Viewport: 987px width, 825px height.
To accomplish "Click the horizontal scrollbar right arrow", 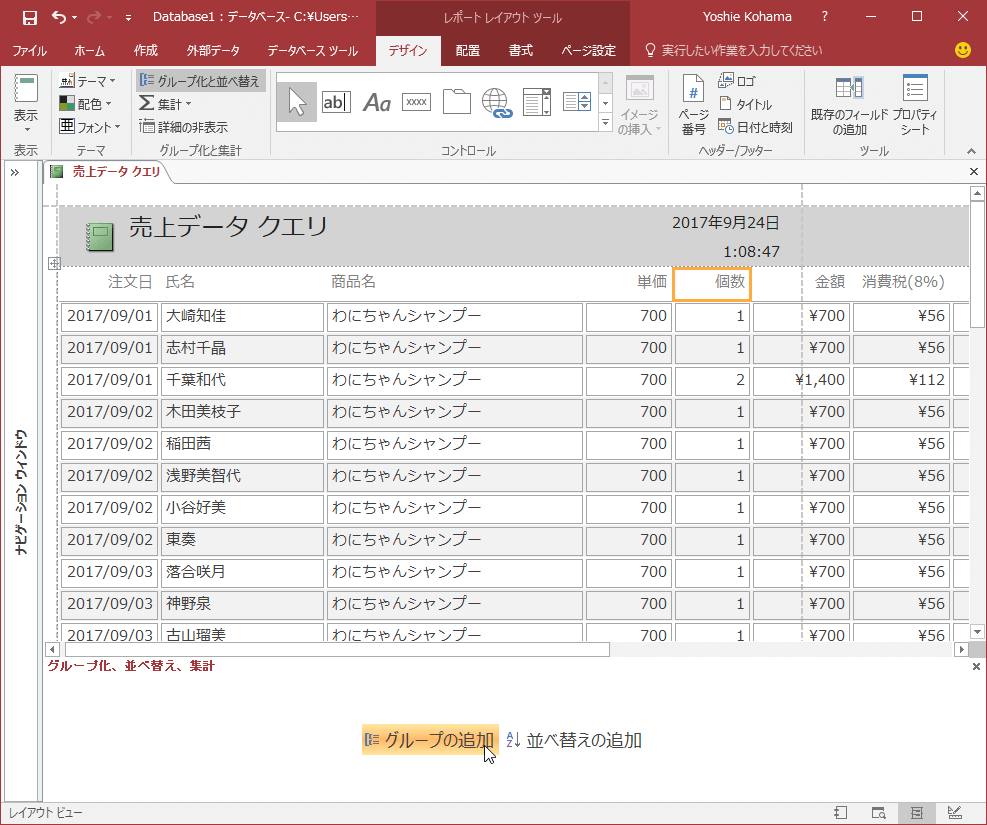I will [961, 649].
